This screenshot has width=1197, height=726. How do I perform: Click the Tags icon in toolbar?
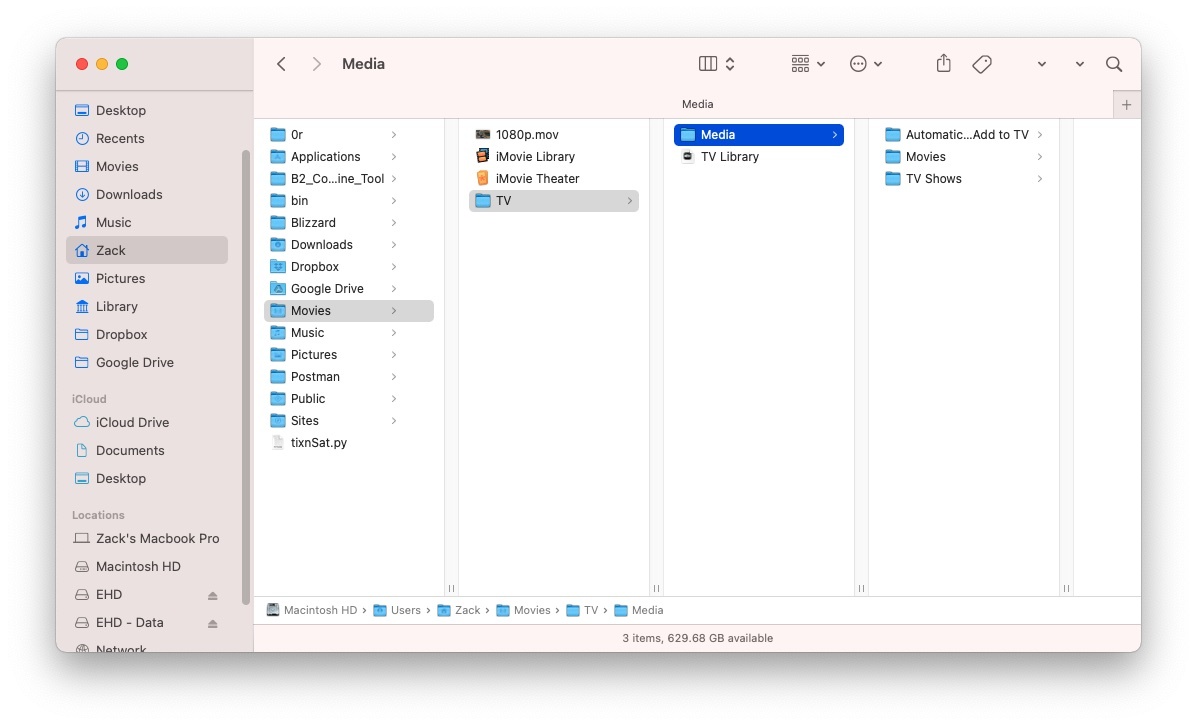pos(982,64)
